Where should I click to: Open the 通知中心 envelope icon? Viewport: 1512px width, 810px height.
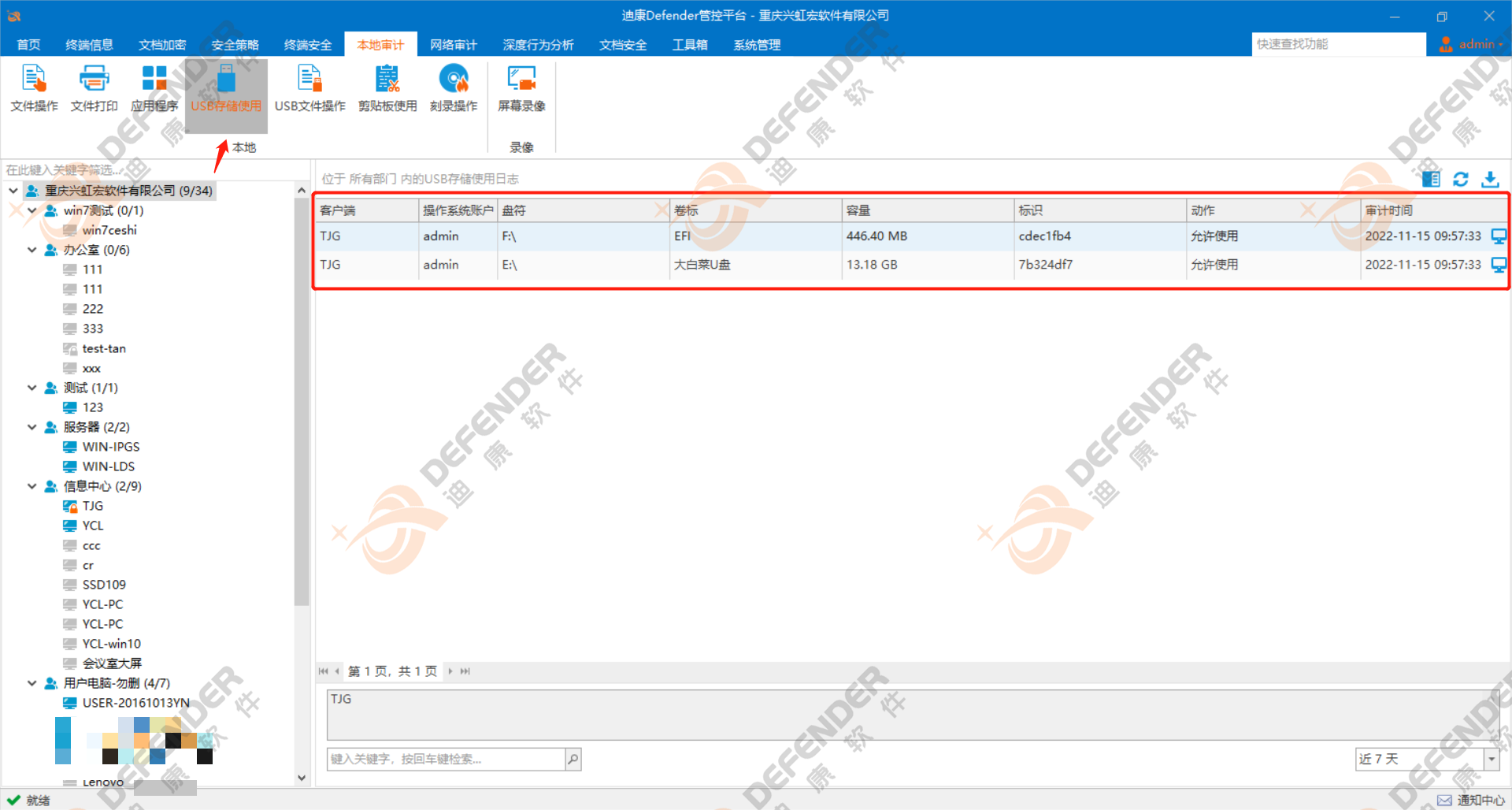(1444, 801)
